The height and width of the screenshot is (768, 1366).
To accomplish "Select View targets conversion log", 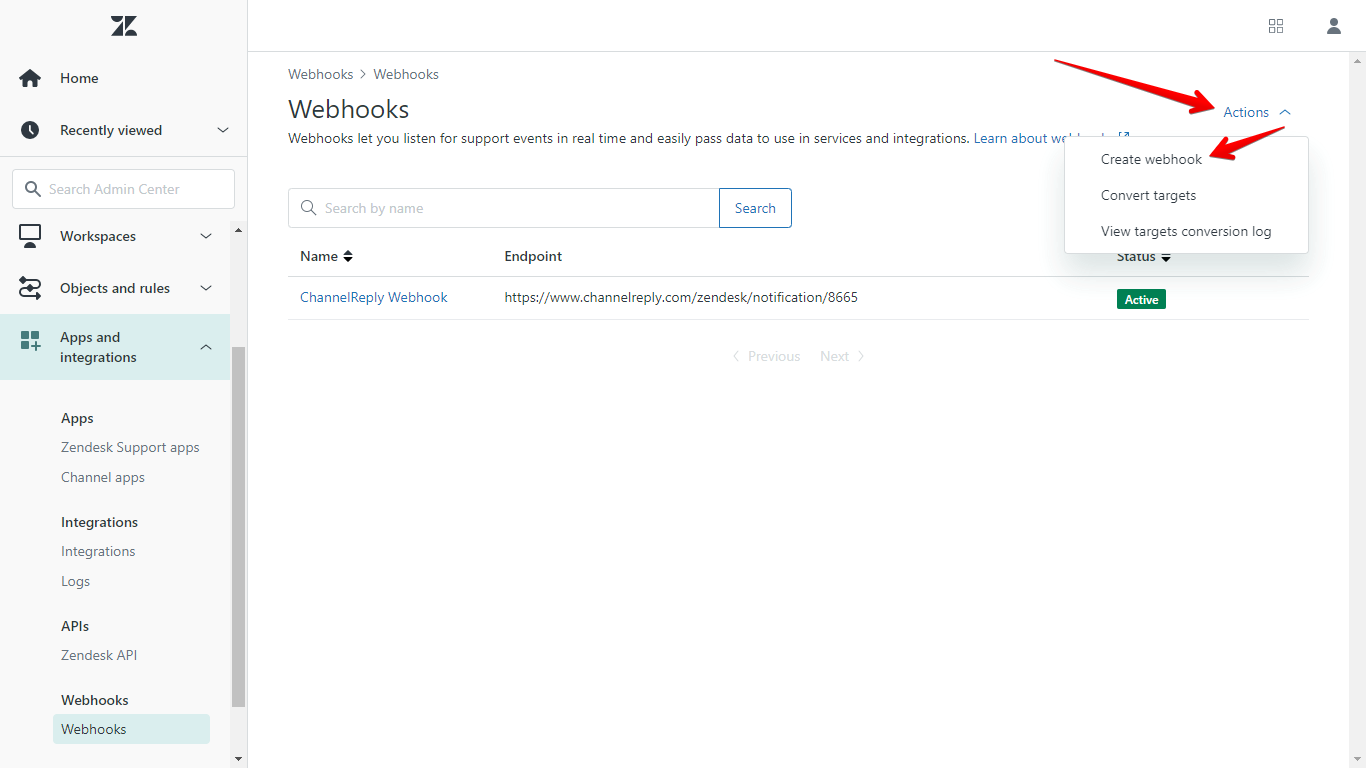I will (x=1185, y=231).
